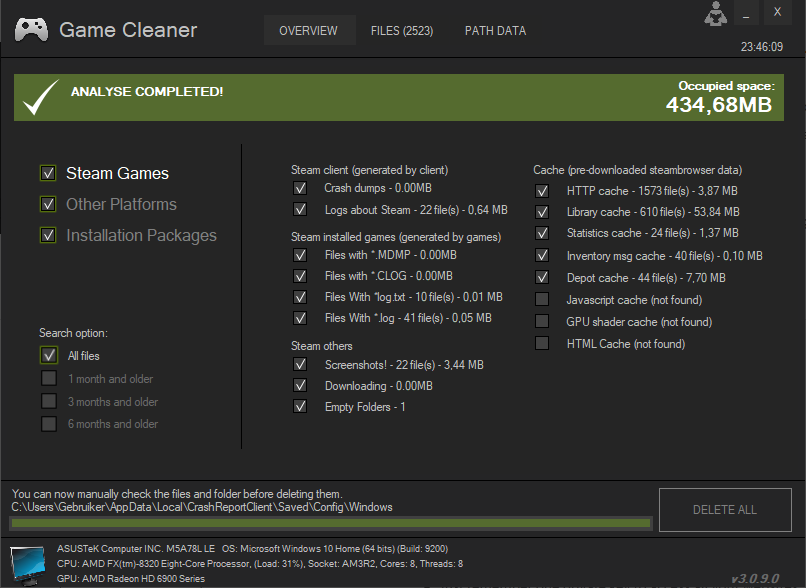Open the PATH DATA tab
This screenshot has width=806, height=588.
point(495,30)
